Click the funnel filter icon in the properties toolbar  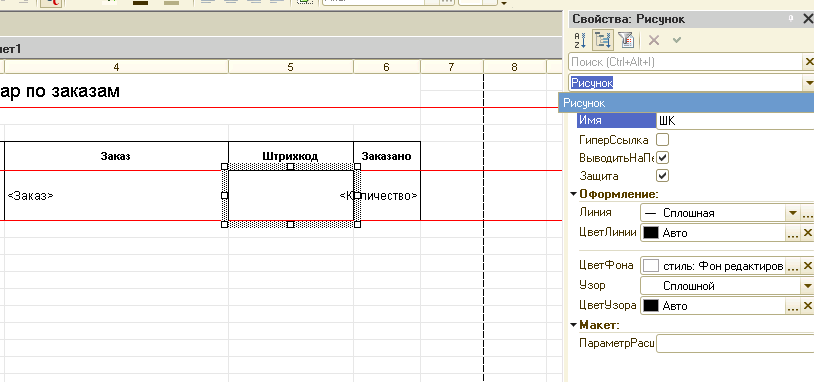tap(626, 40)
